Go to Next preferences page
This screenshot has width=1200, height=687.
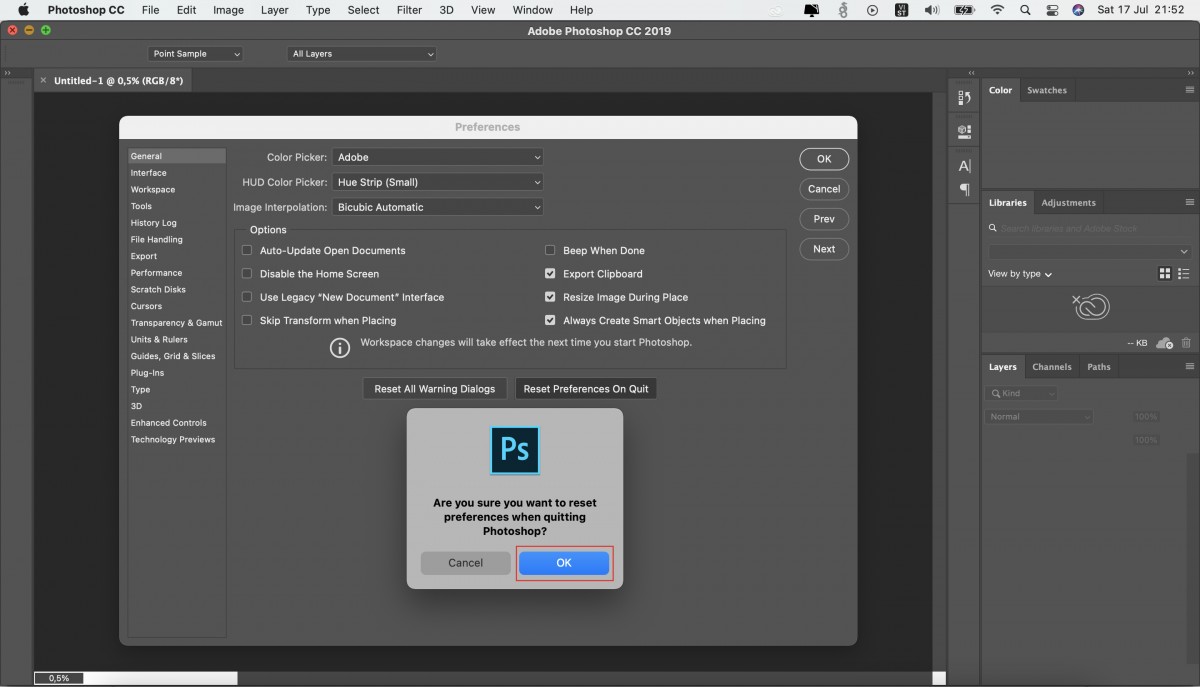824,249
